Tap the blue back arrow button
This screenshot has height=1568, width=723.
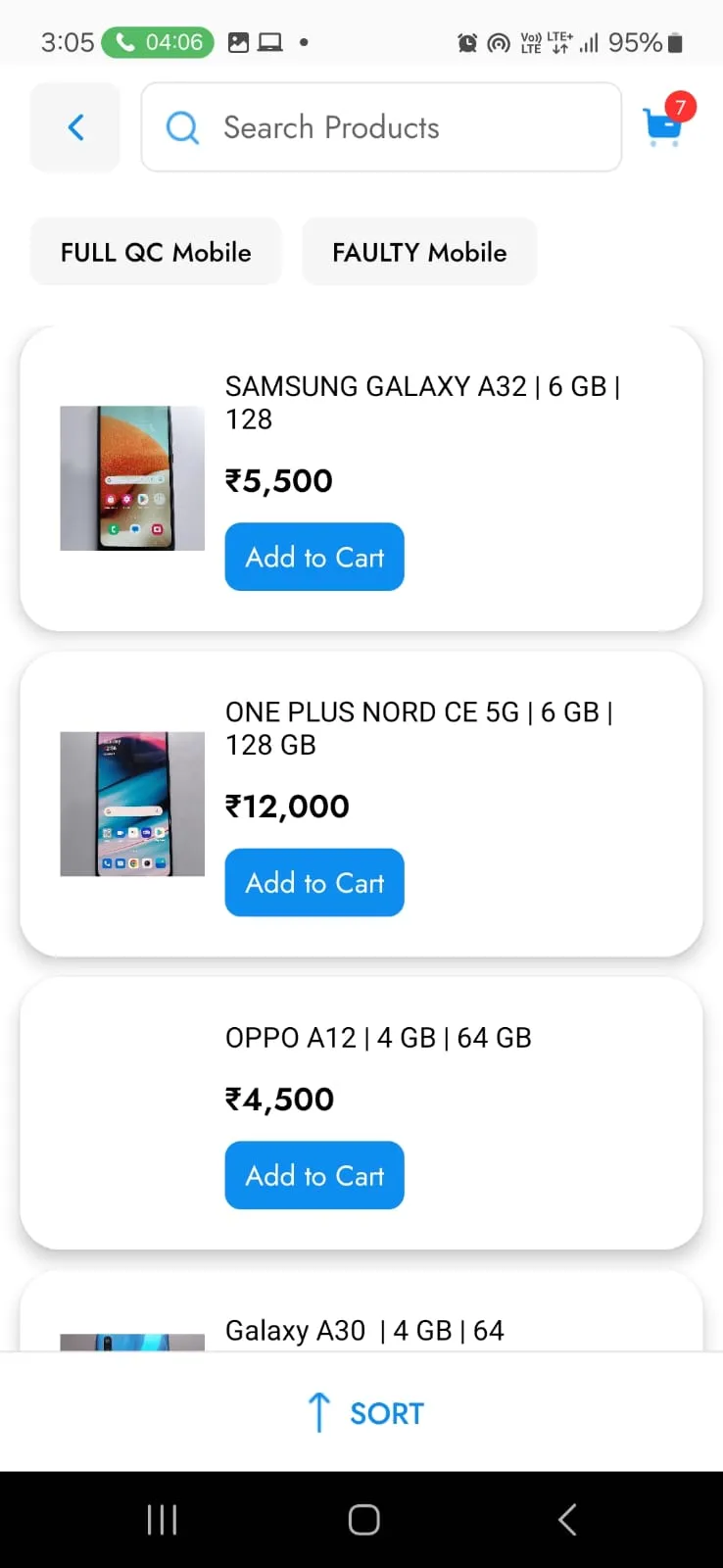[x=75, y=126]
